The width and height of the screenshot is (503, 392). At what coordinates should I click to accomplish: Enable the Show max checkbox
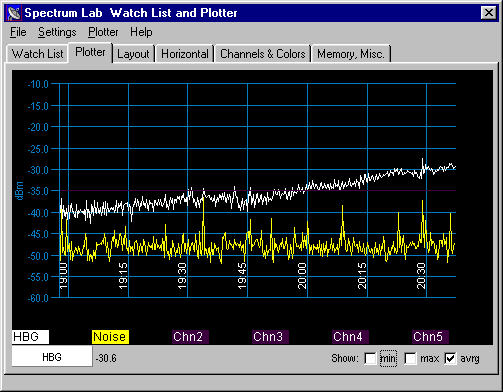(410, 359)
